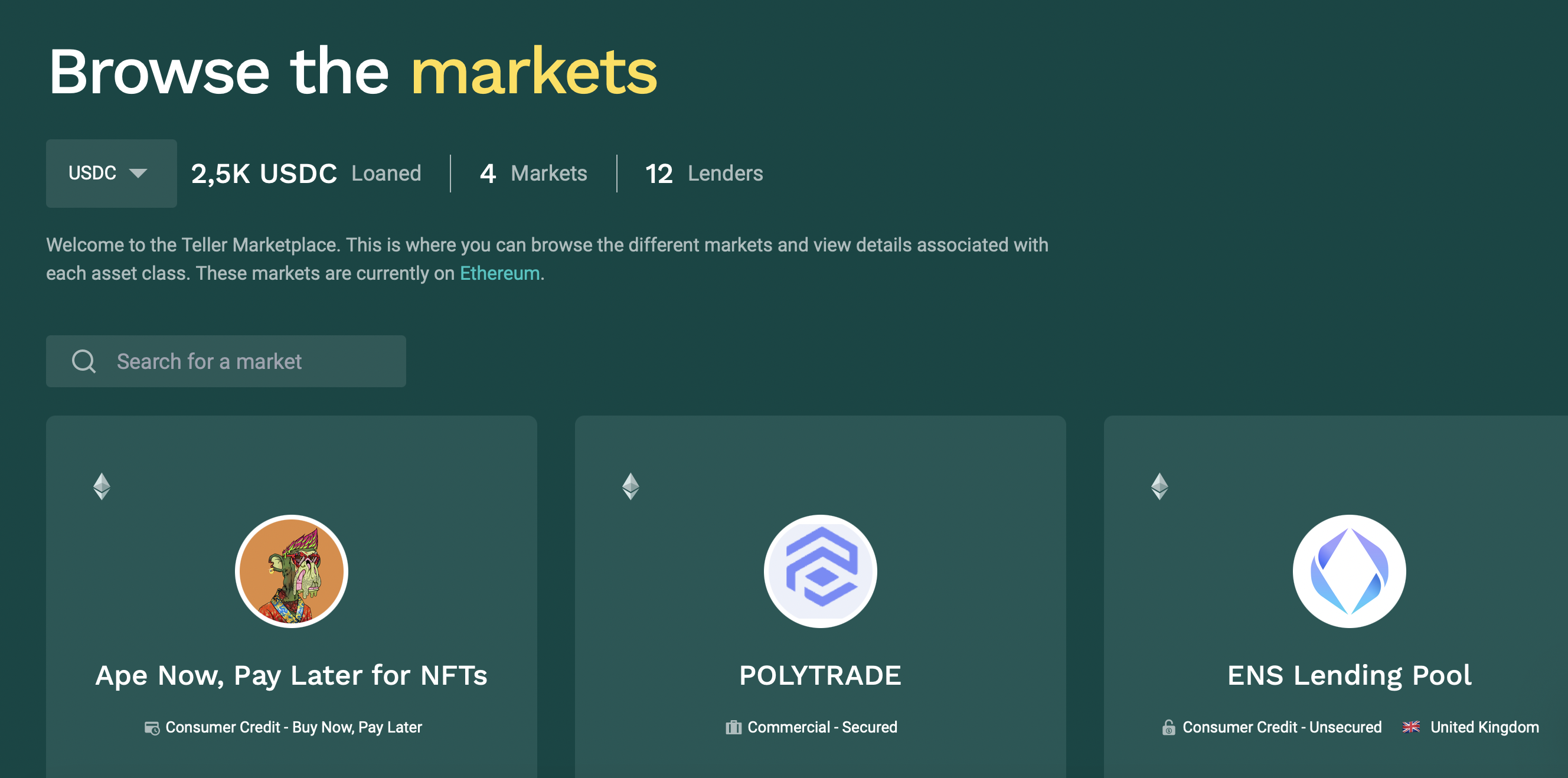Viewport: 1568px width, 778px height.
Task: Open the POLYTRADE market title
Action: coord(820,676)
